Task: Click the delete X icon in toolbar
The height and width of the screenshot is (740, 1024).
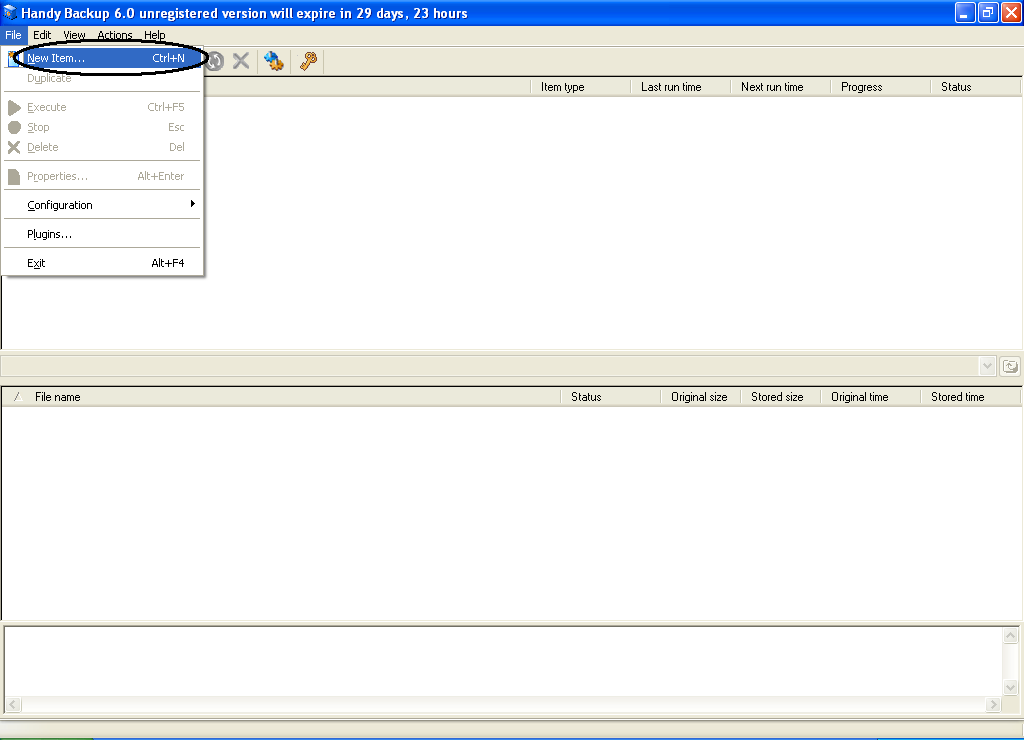Action: click(x=241, y=61)
